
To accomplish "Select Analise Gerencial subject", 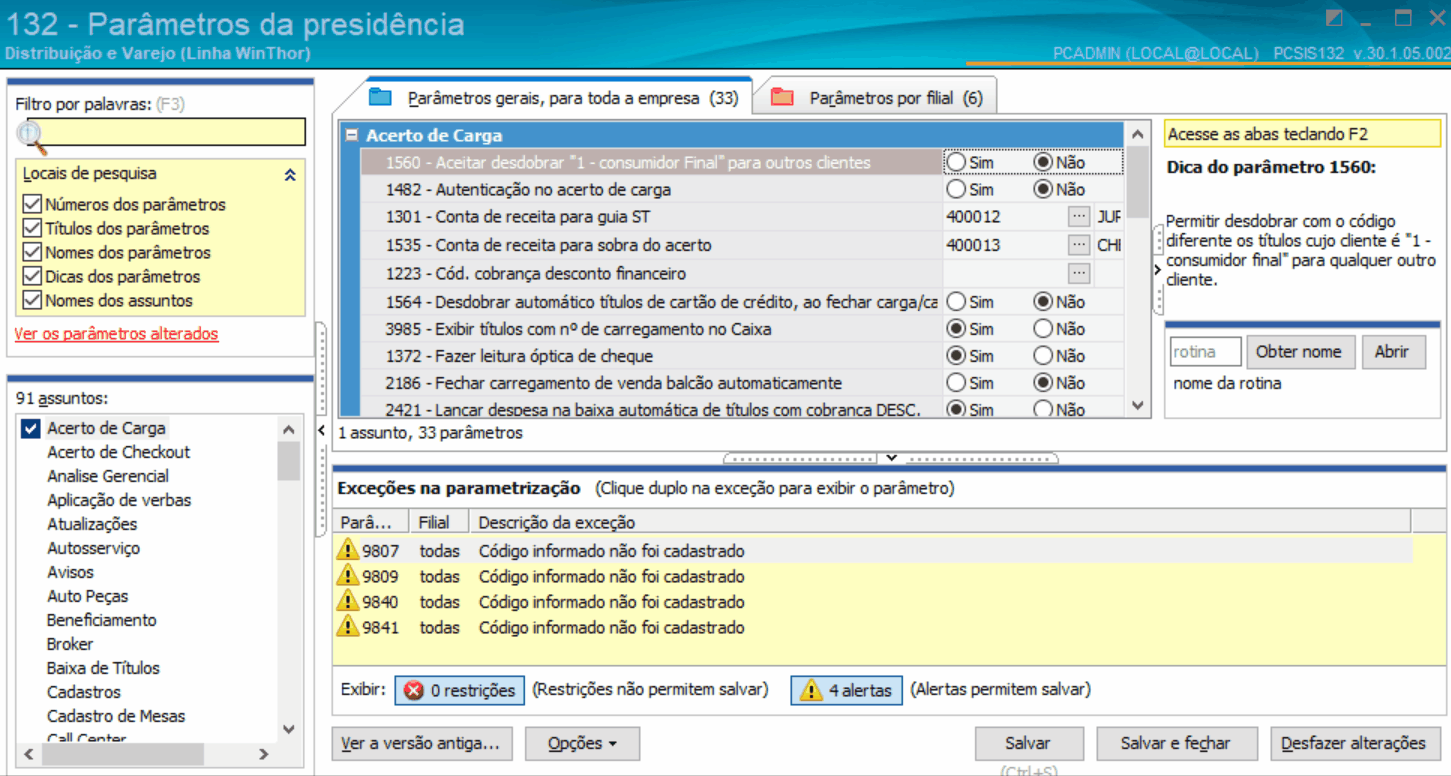I will tap(108, 476).
